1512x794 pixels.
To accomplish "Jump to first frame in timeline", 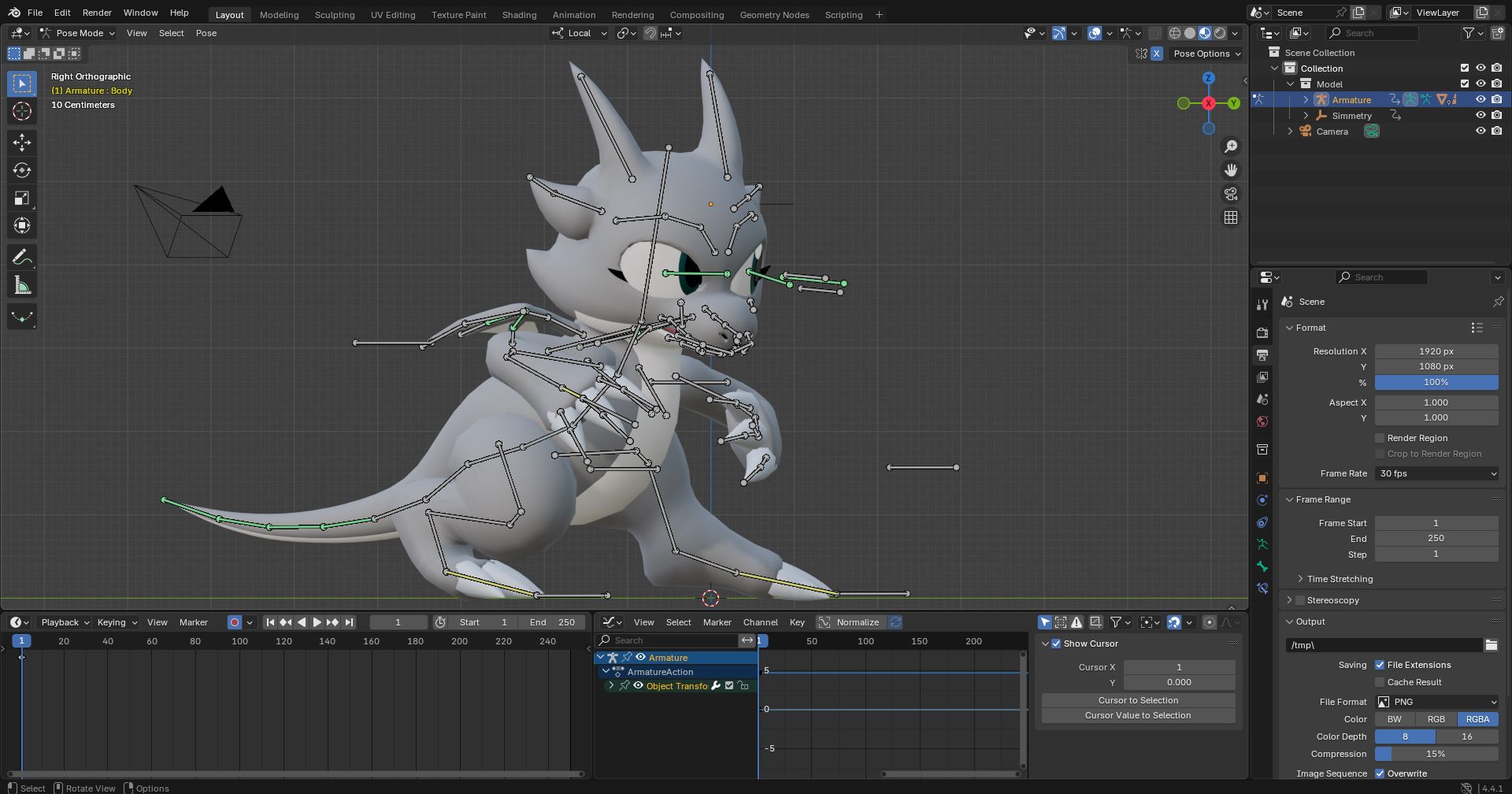I will coord(270,622).
